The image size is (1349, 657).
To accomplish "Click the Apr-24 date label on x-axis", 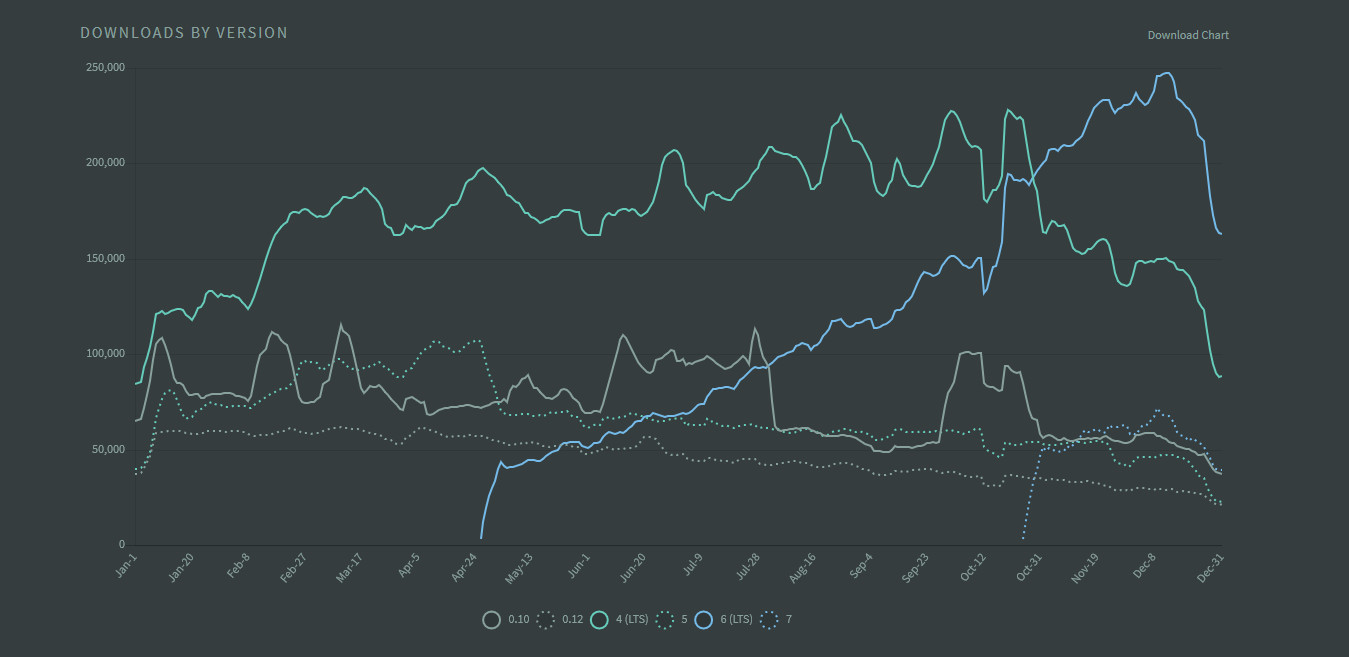I will pos(464,568).
